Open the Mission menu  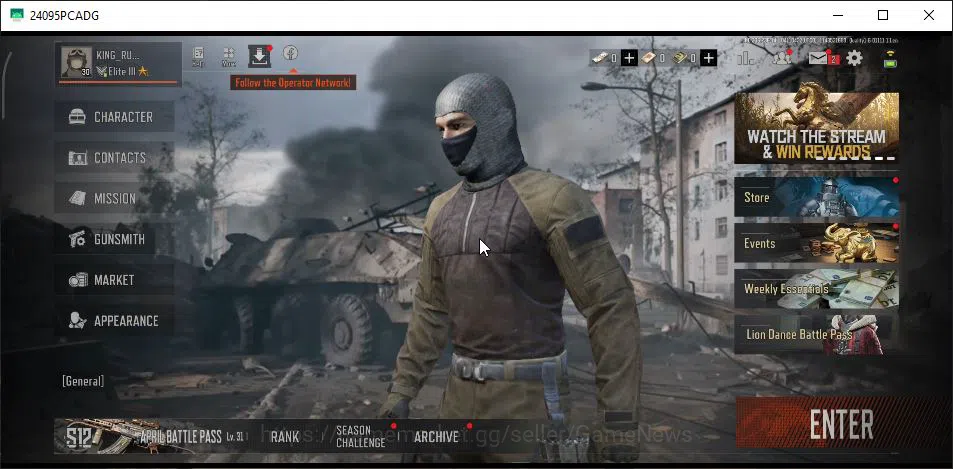pos(114,198)
